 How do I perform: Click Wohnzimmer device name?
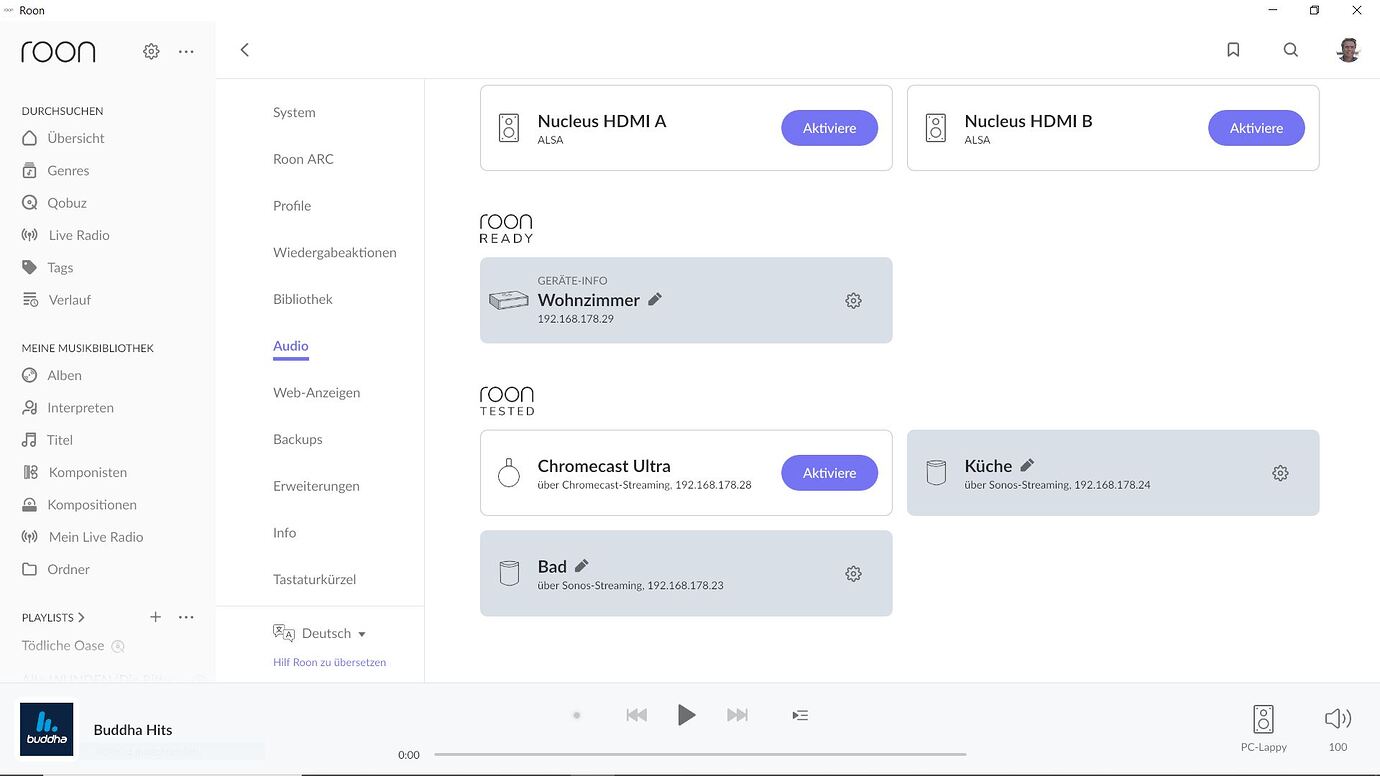pyautogui.click(x=589, y=300)
